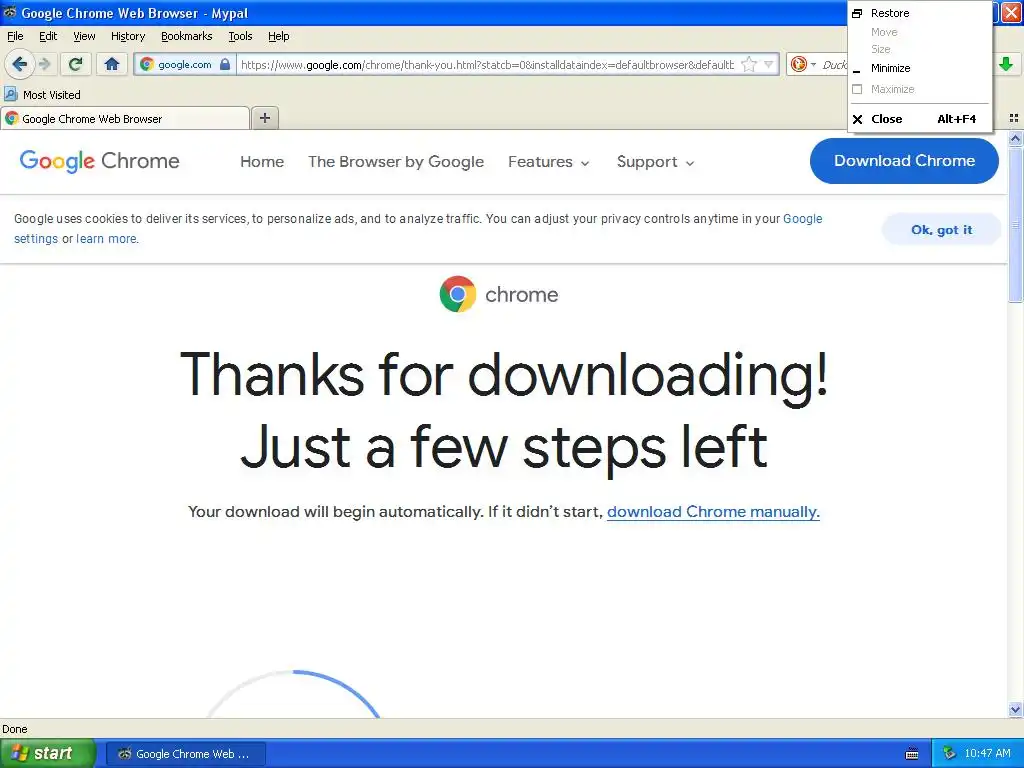Click the Mypal raccoon icon in title bar
The width and height of the screenshot is (1024, 768).
point(10,12)
